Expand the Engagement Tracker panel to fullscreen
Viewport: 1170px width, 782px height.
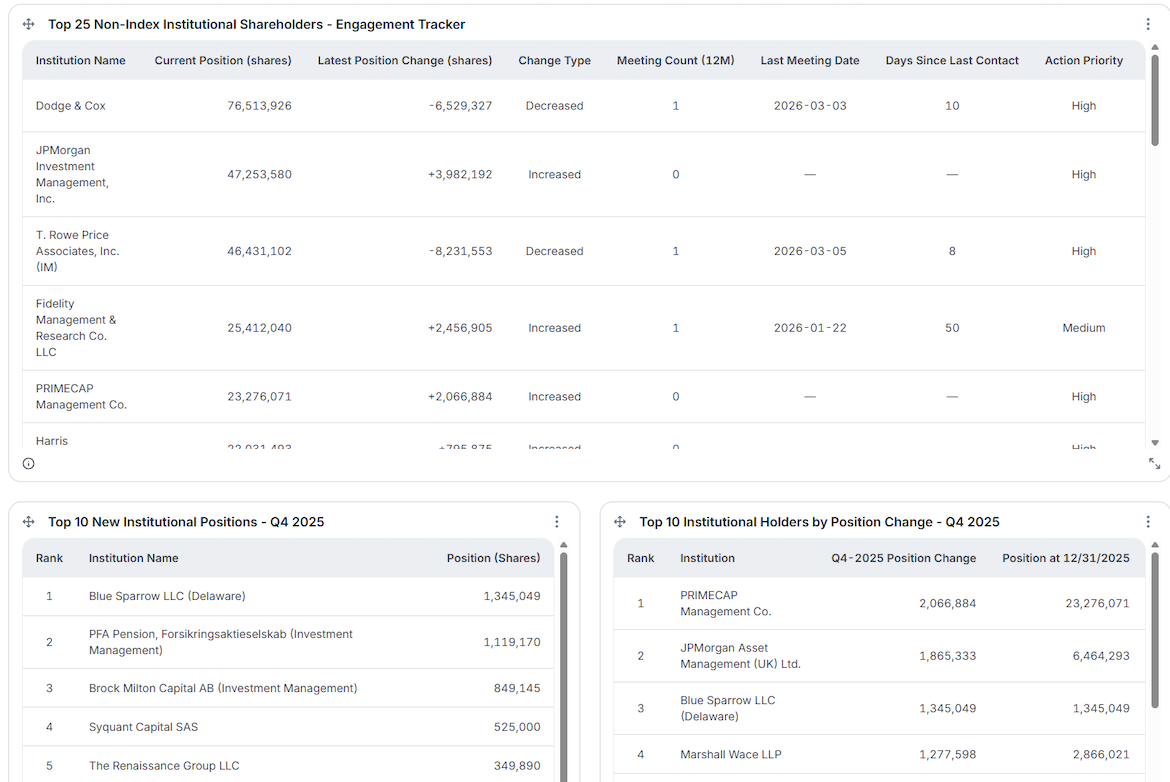1154,463
